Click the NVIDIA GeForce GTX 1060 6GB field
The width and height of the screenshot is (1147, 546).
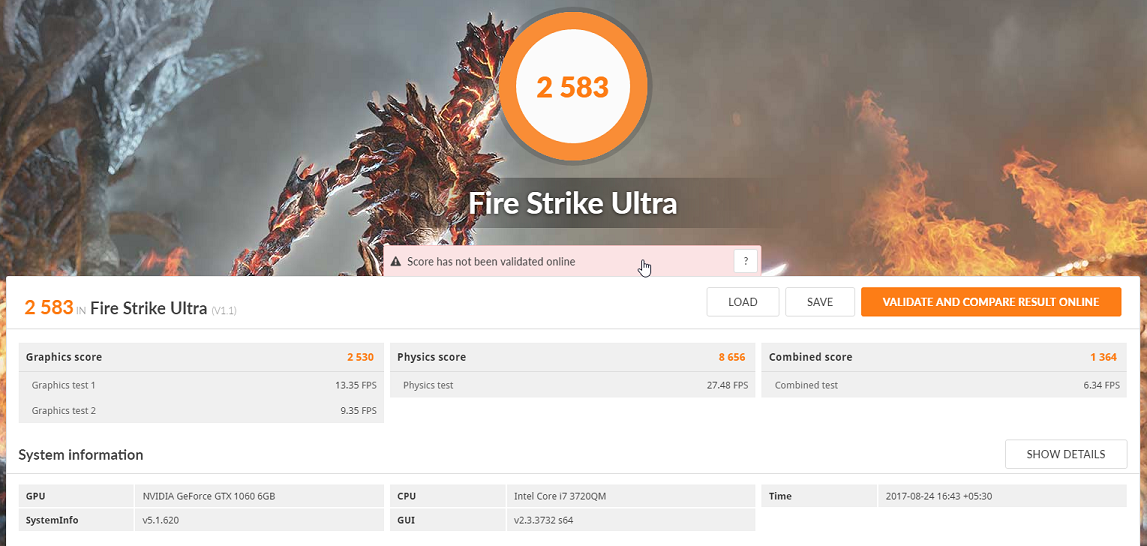click(x=259, y=496)
